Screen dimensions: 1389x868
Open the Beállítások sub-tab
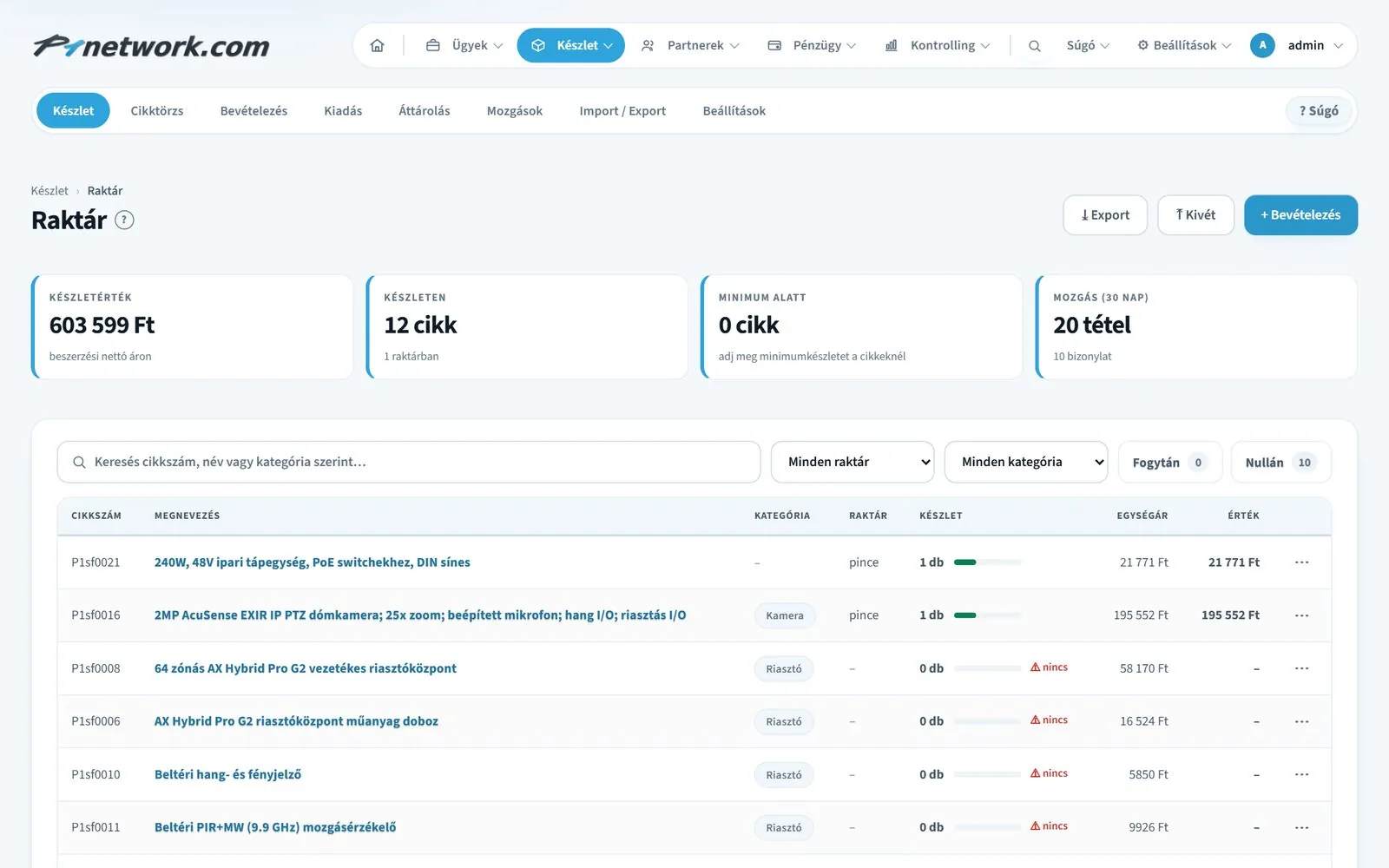tap(734, 111)
